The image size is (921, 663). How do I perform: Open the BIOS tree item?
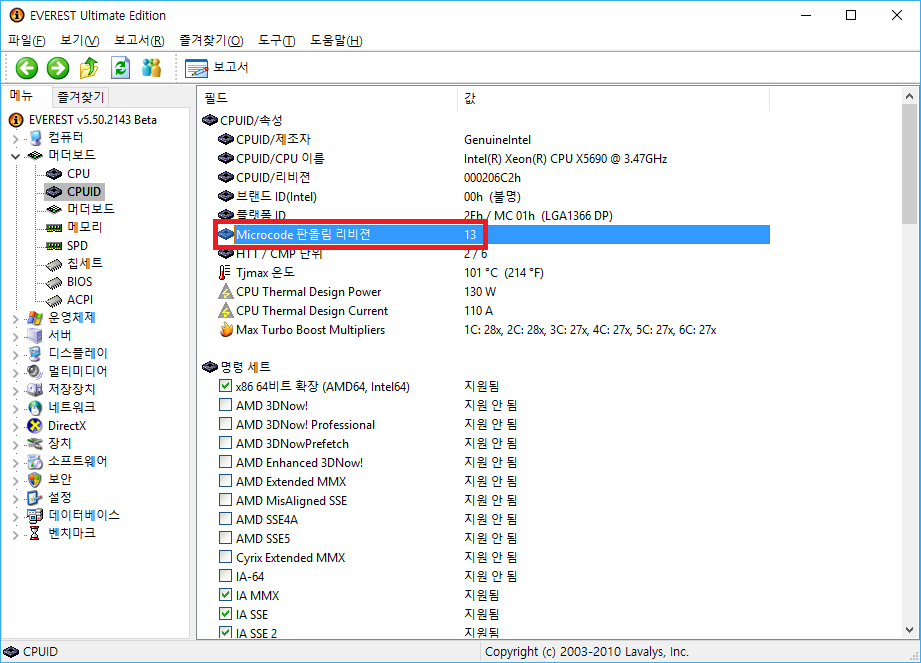coord(69,282)
